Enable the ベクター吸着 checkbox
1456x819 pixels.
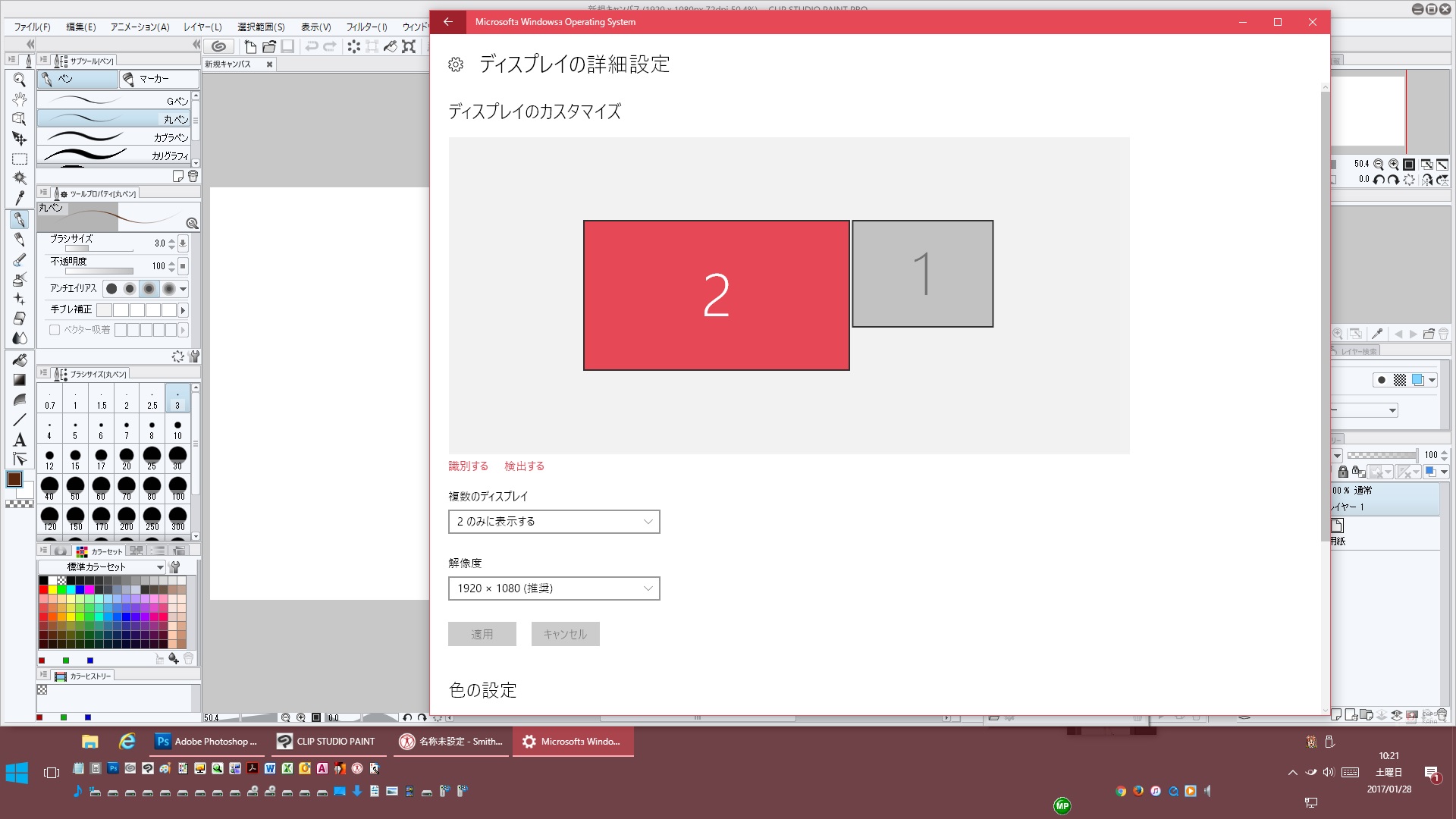coord(55,330)
